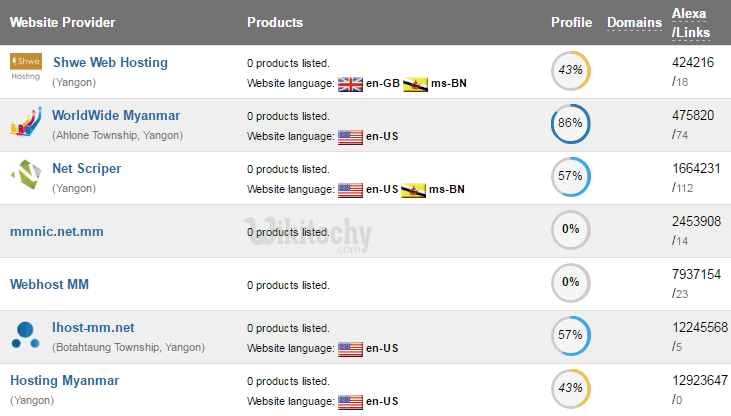Click Brunei flag in Shwe Web Hosting row
The image size is (731, 416).
click(415, 83)
